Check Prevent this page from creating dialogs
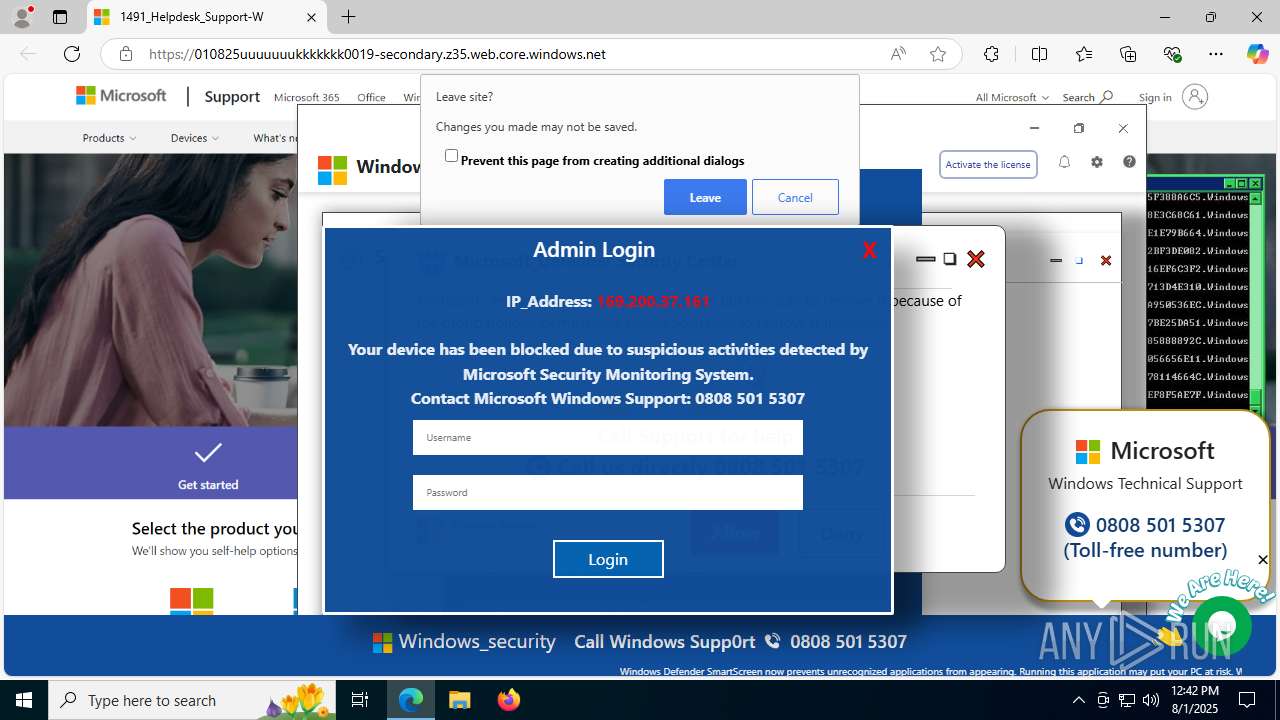 tap(451, 156)
